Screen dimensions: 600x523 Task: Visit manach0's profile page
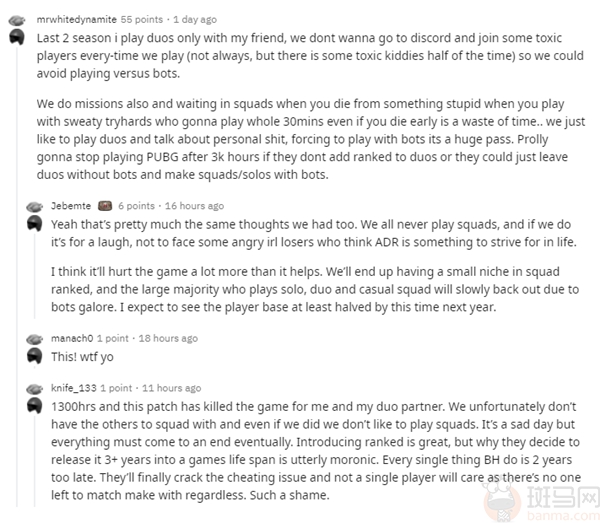click(72, 339)
